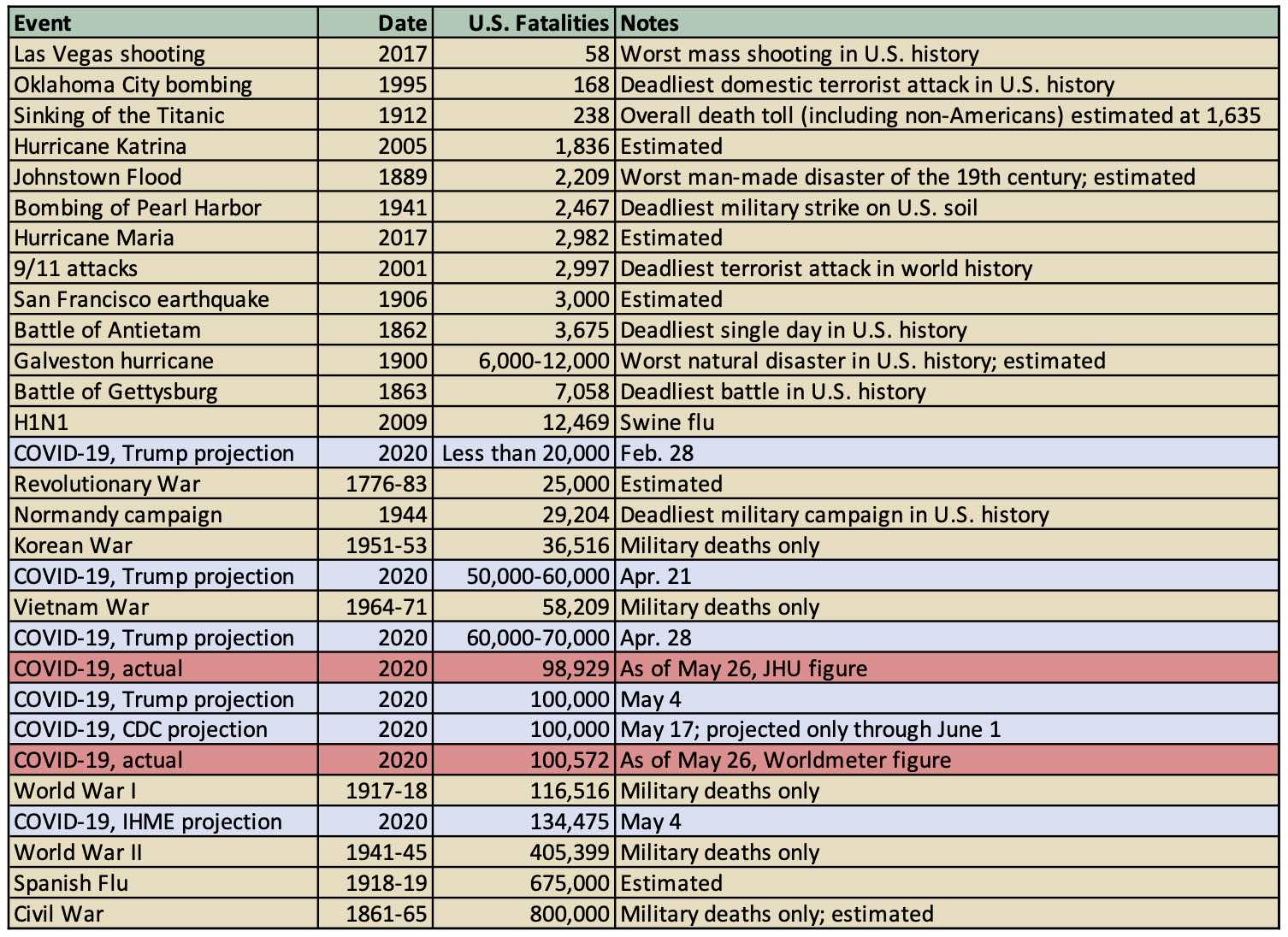
Task: Select the Spanish Flu cell
Action: [163, 883]
